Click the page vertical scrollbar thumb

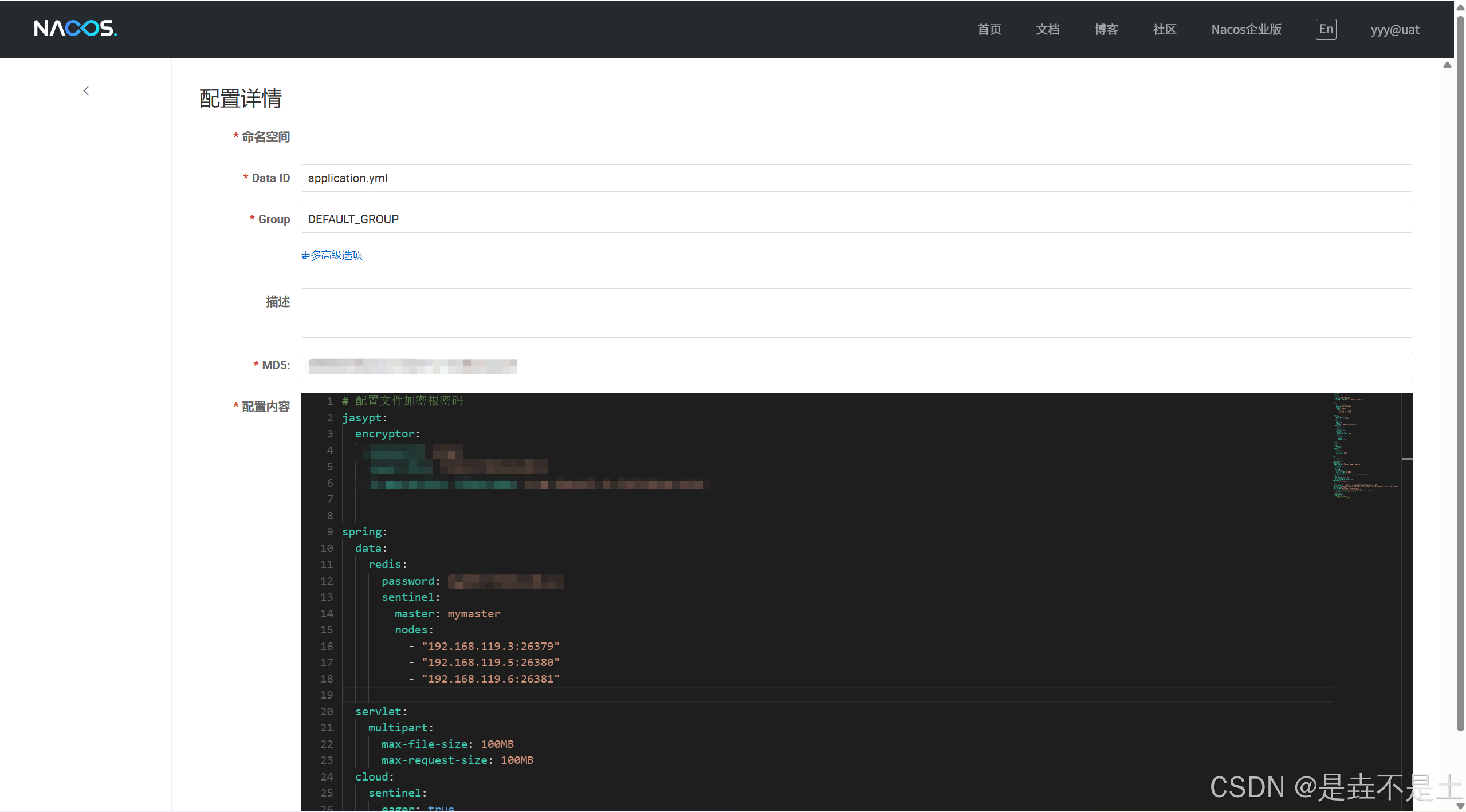[x=1460, y=372]
